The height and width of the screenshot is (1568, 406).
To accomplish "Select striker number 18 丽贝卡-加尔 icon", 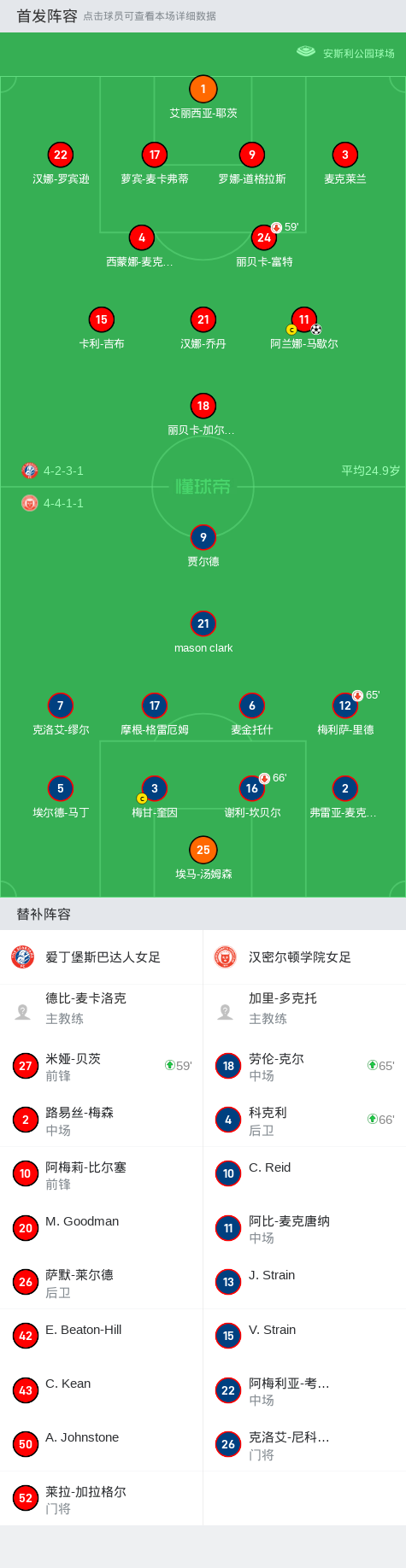I will [203, 406].
